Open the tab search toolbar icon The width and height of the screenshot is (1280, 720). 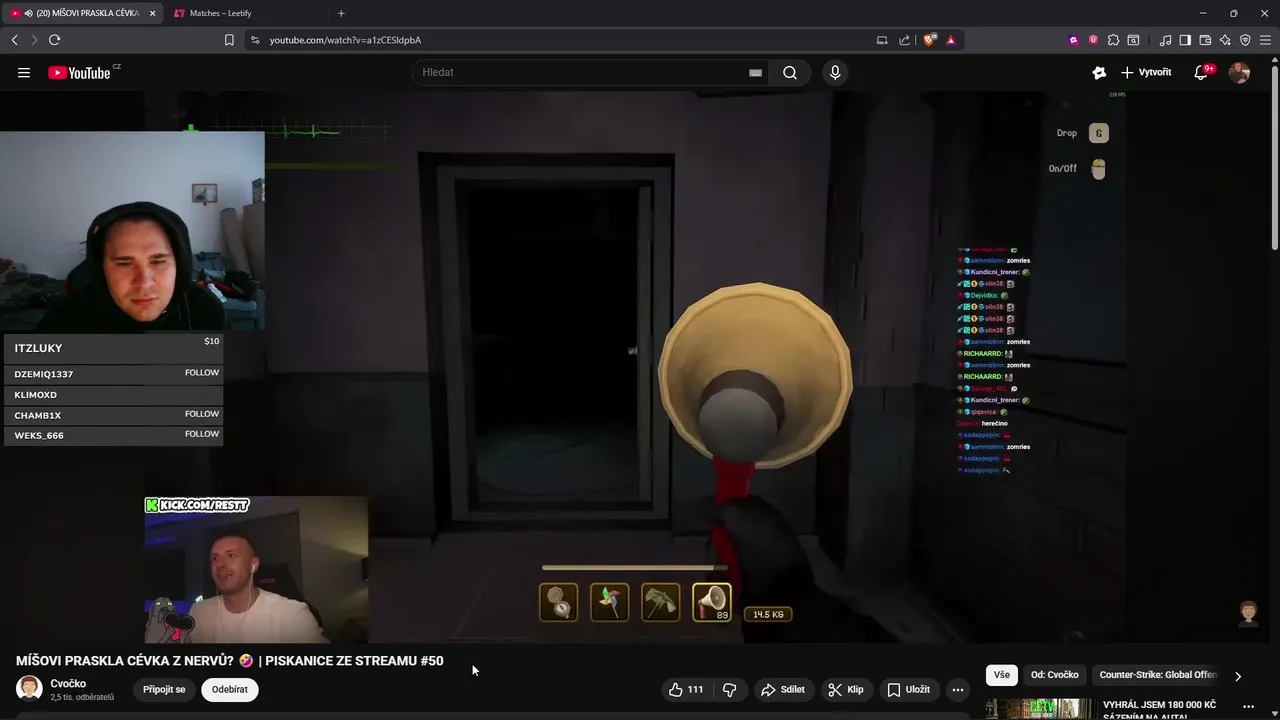[1133, 40]
